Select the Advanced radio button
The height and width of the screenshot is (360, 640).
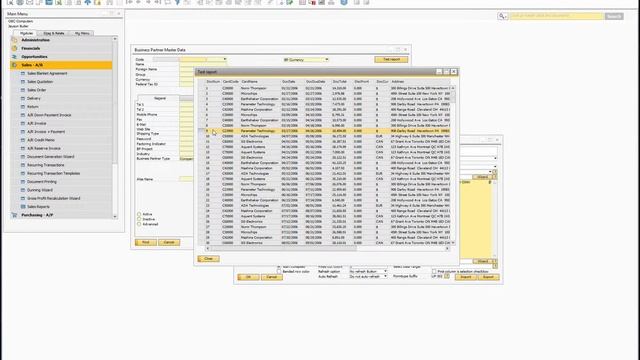139,224
